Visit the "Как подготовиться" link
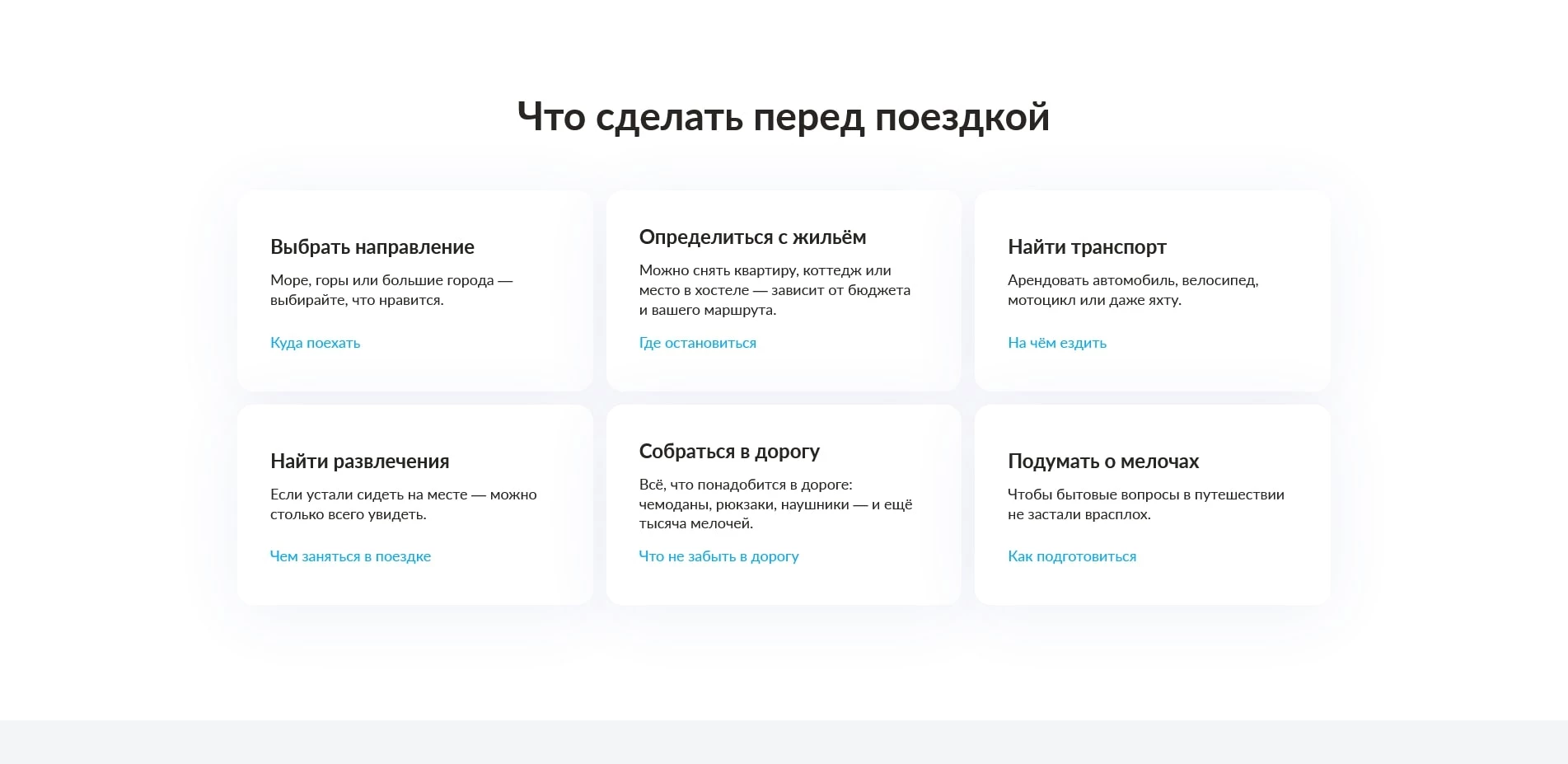 pyautogui.click(x=1071, y=556)
